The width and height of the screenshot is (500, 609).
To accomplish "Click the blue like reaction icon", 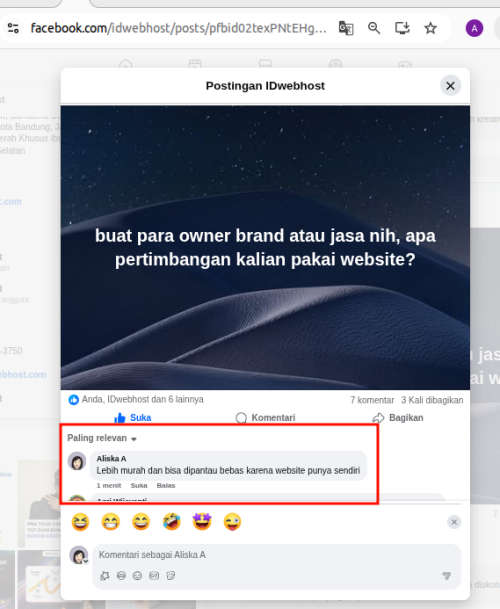I will (x=73, y=400).
